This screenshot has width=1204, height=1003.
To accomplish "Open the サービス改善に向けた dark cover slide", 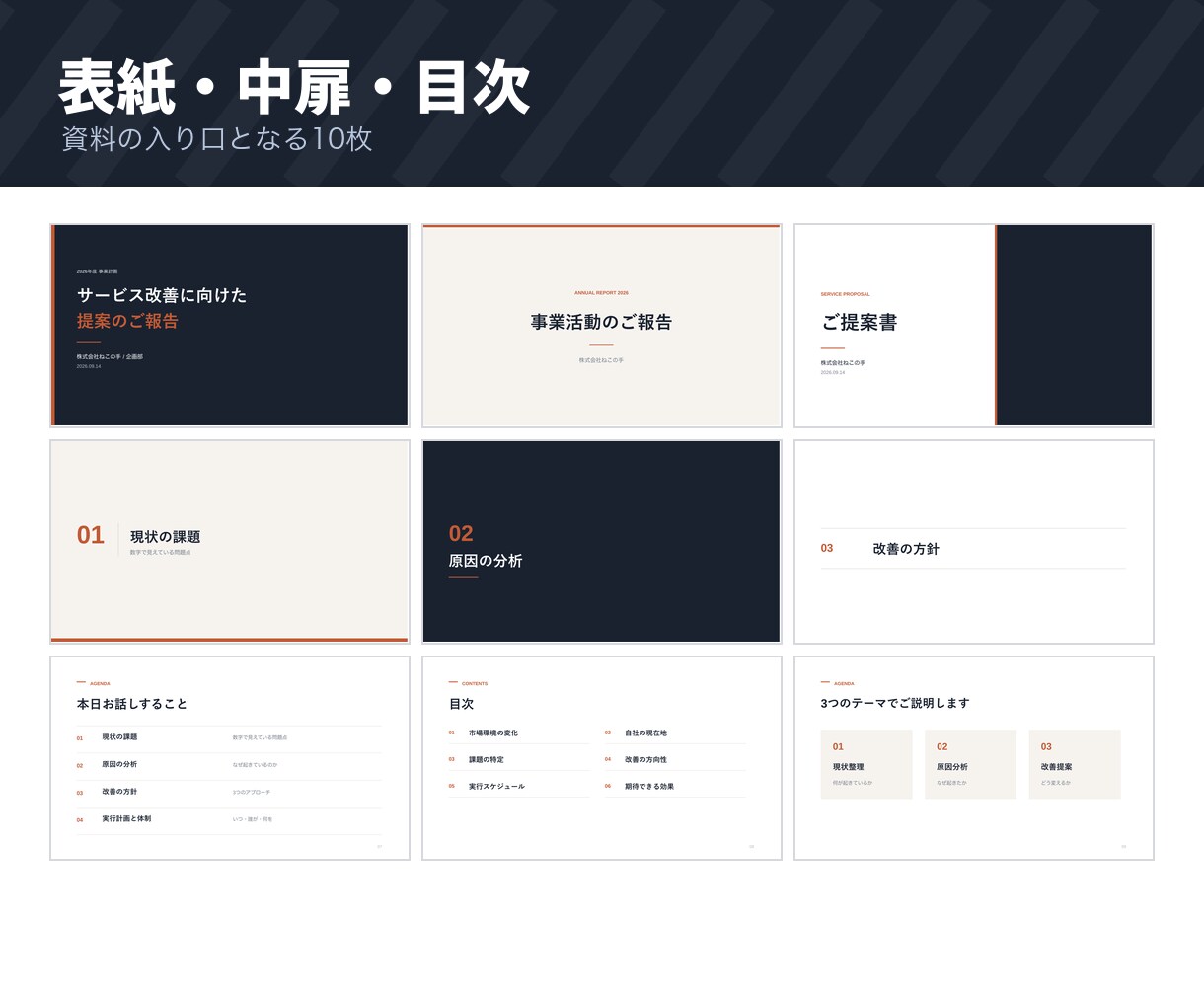I will point(230,326).
